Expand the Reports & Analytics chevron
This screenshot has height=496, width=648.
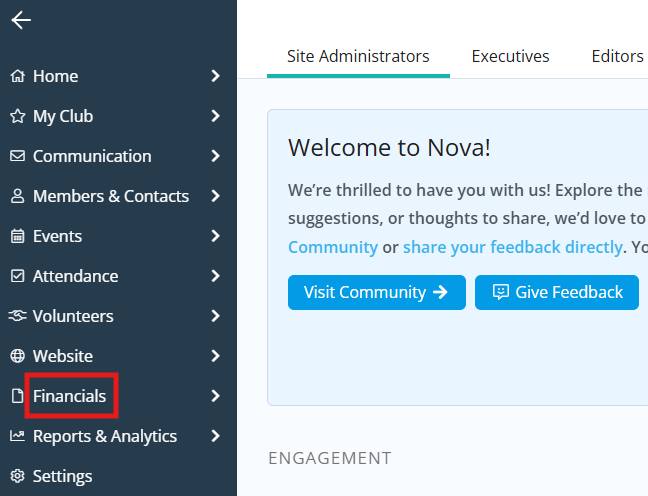tap(215, 436)
